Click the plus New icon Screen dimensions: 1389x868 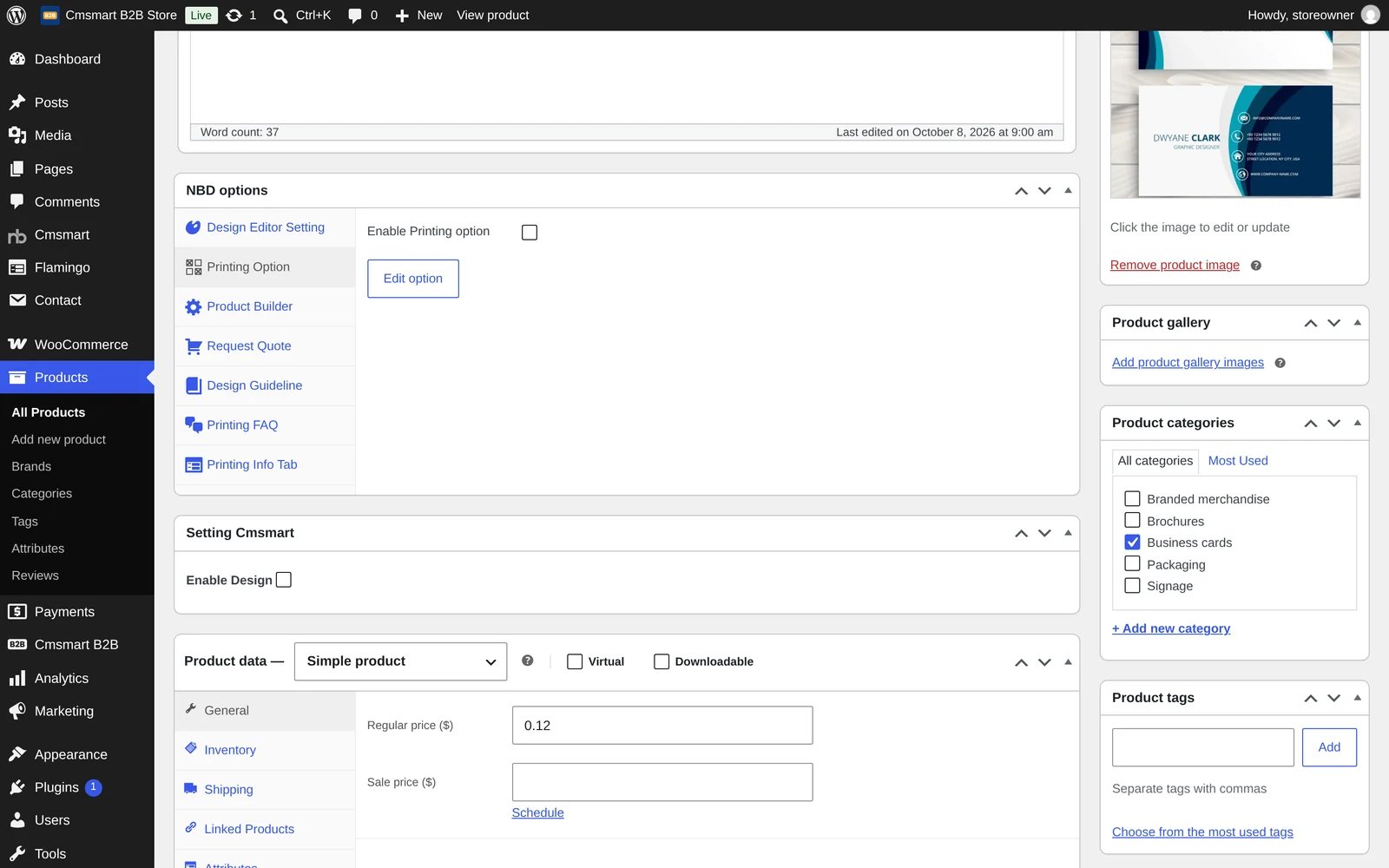pos(402,16)
